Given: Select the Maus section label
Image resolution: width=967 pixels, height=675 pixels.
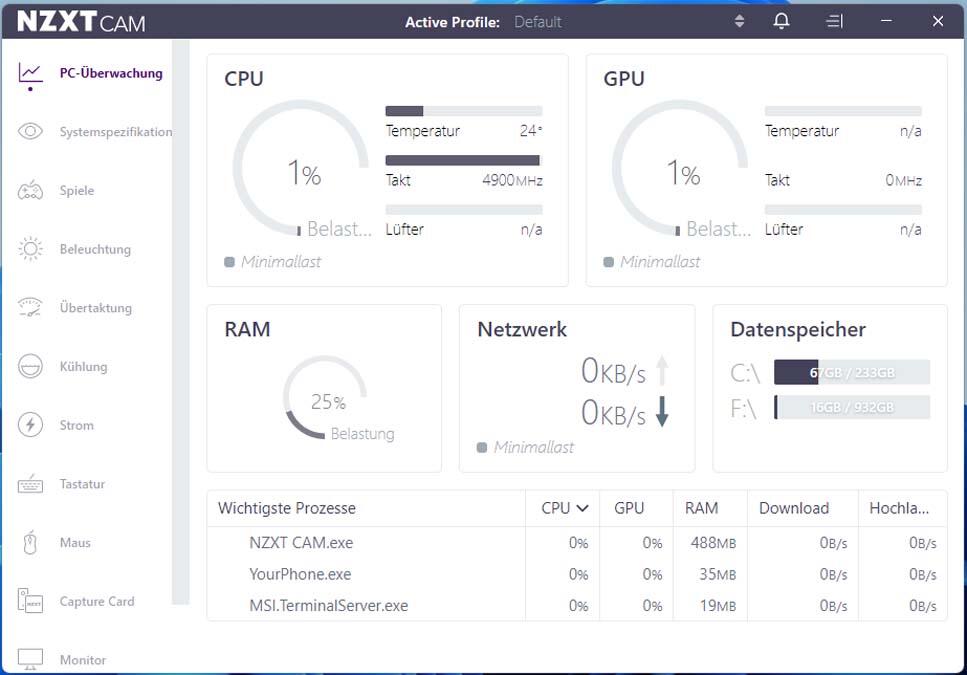Looking at the screenshot, I should click(75, 542).
